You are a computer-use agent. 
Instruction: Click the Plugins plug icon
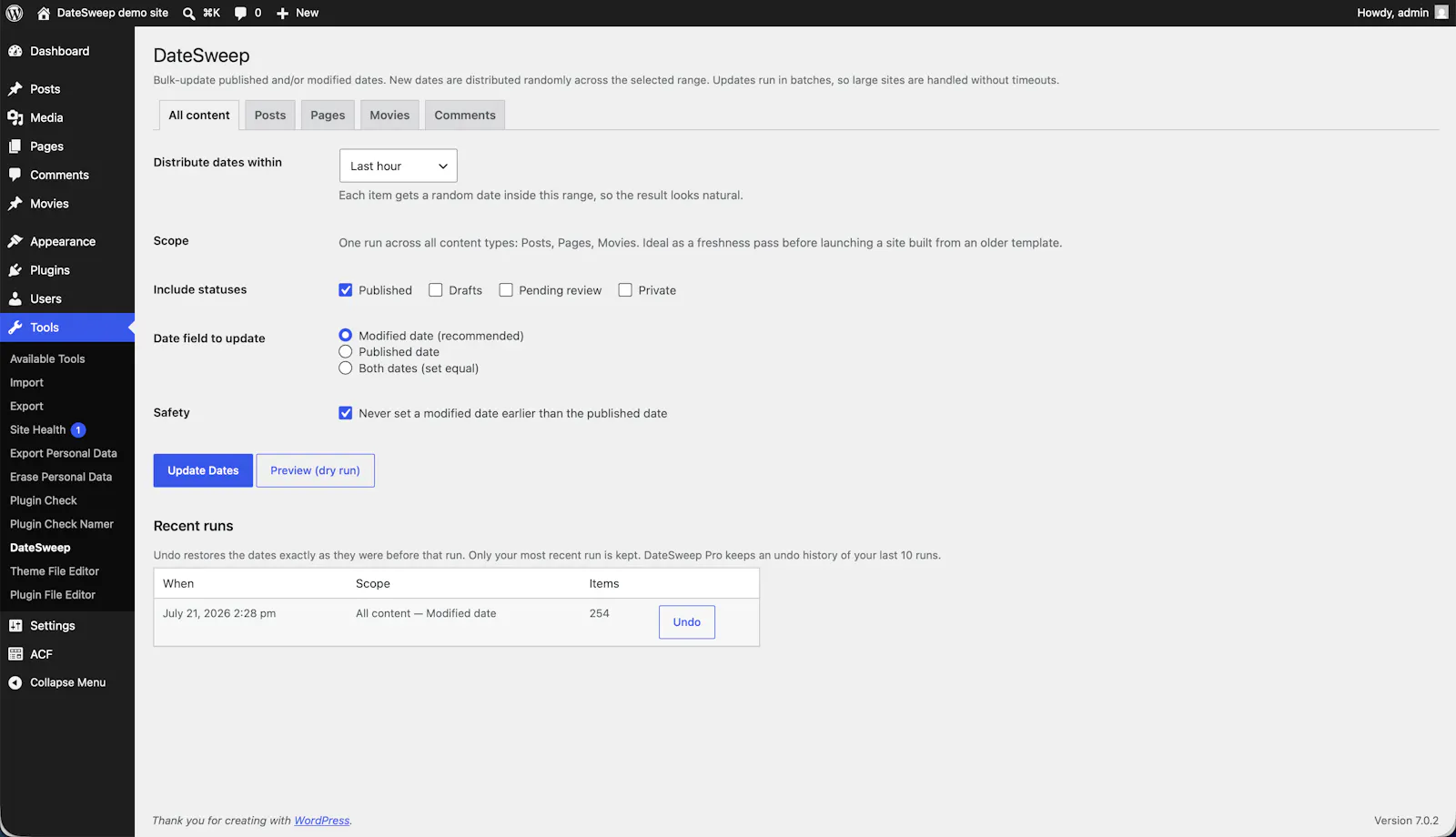(15, 270)
